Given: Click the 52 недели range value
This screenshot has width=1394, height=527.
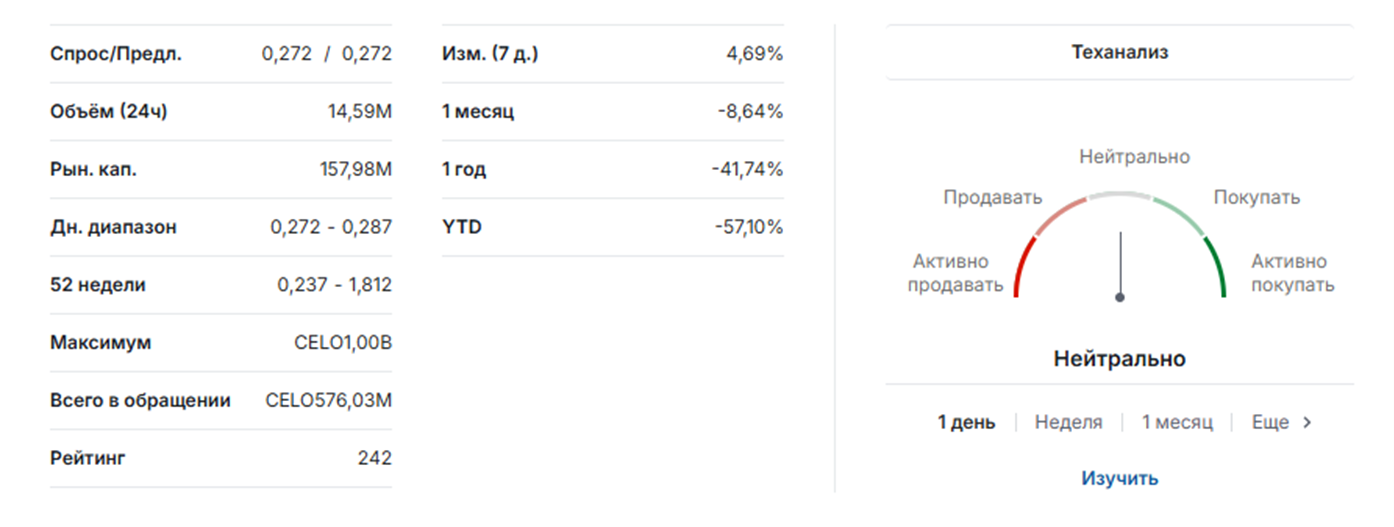Looking at the screenshot, I should [x=334, y=285].
